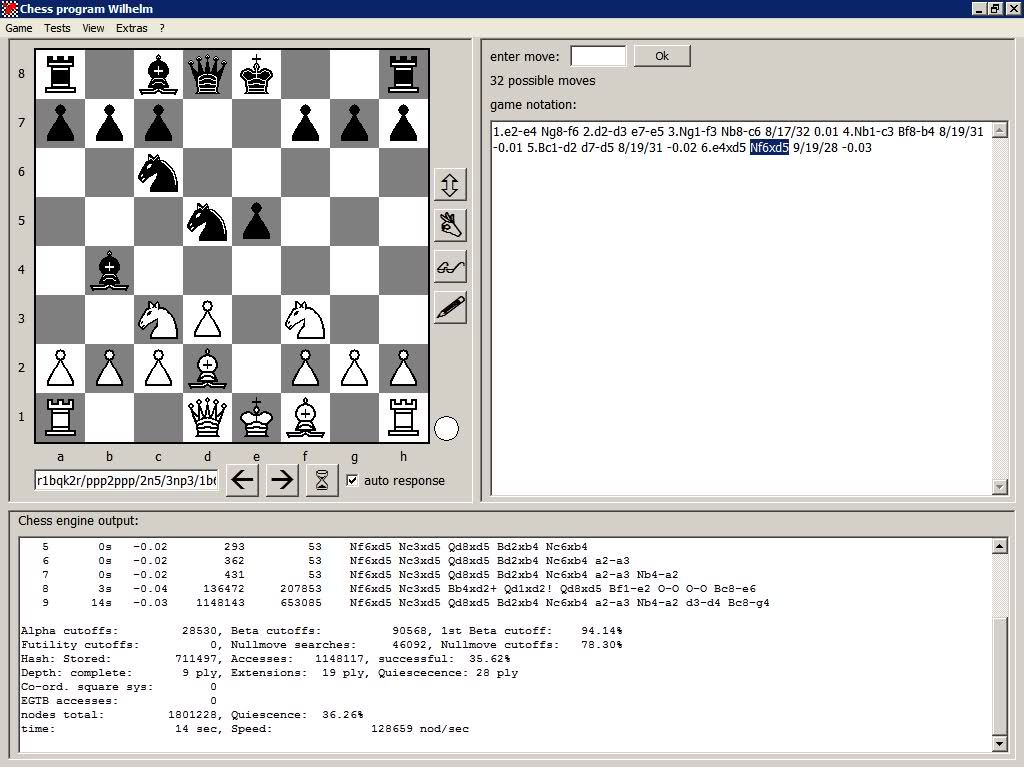Viewport: 1024px width, 768px height.
Task: Click engine output scrollbar up arrow
Action: coord(999,546)
